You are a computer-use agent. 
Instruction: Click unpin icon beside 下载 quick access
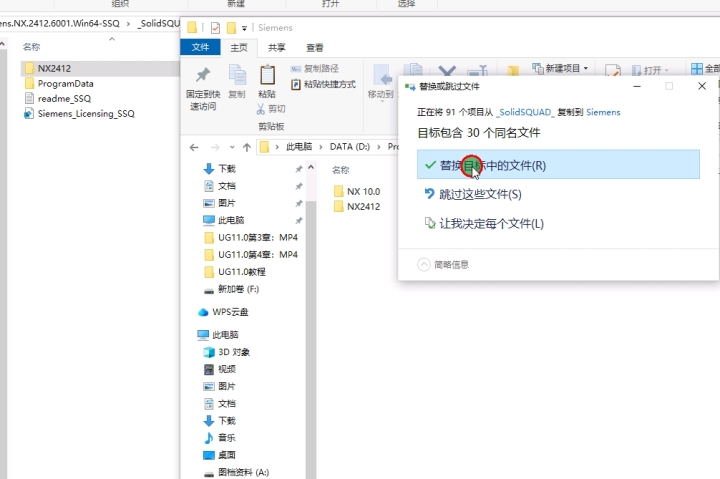tap(298, 169)
